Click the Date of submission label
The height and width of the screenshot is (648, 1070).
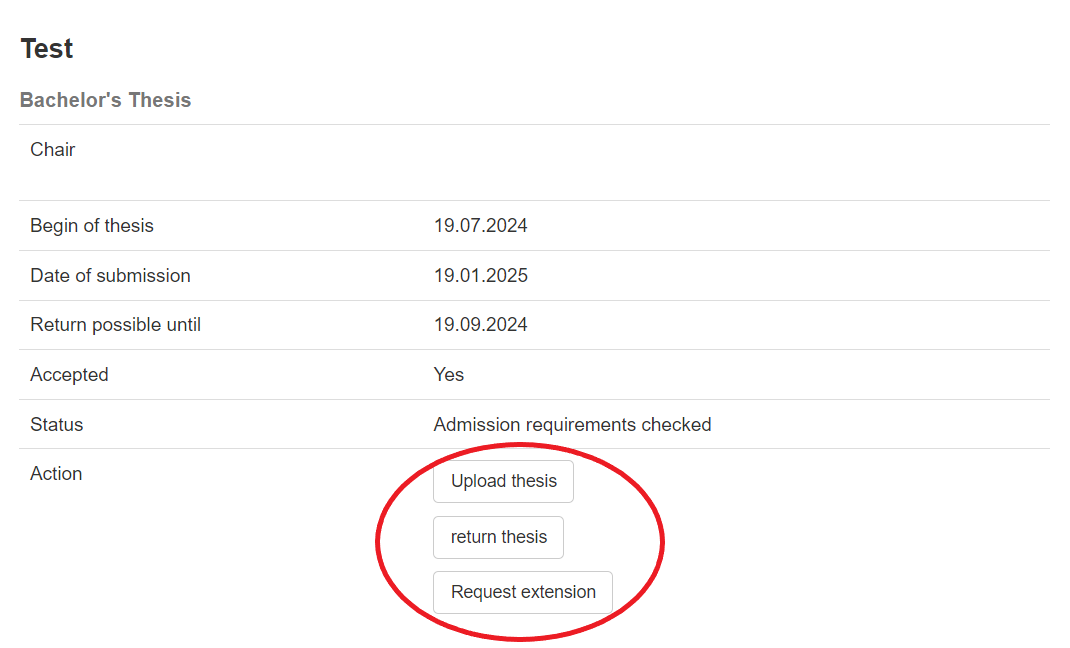pyautogui.click(x=110, y=276)
